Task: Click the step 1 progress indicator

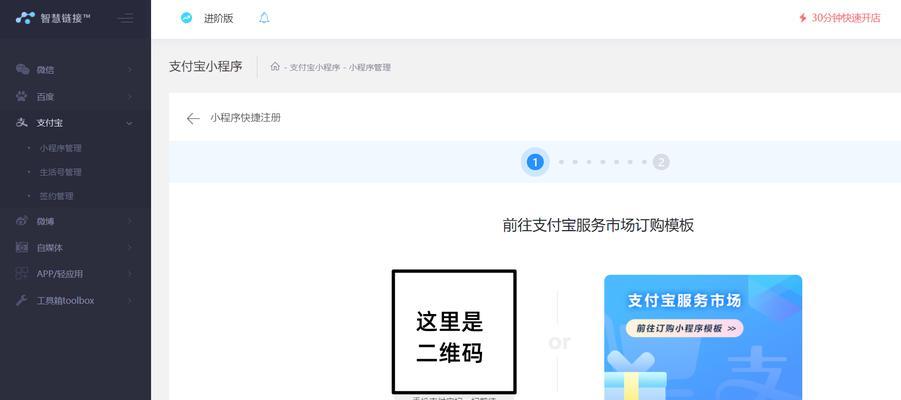Action: [535, 162]
